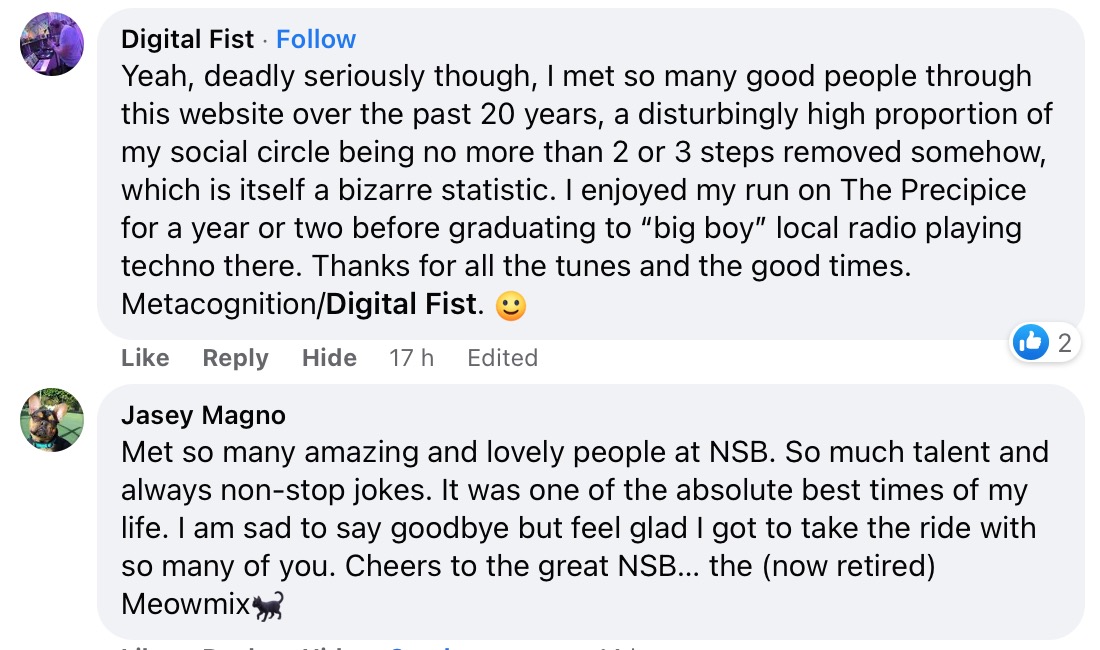View the reaction count of 2
Image resolution: width=1100 pixels, height=650 pixels.
1064,343
